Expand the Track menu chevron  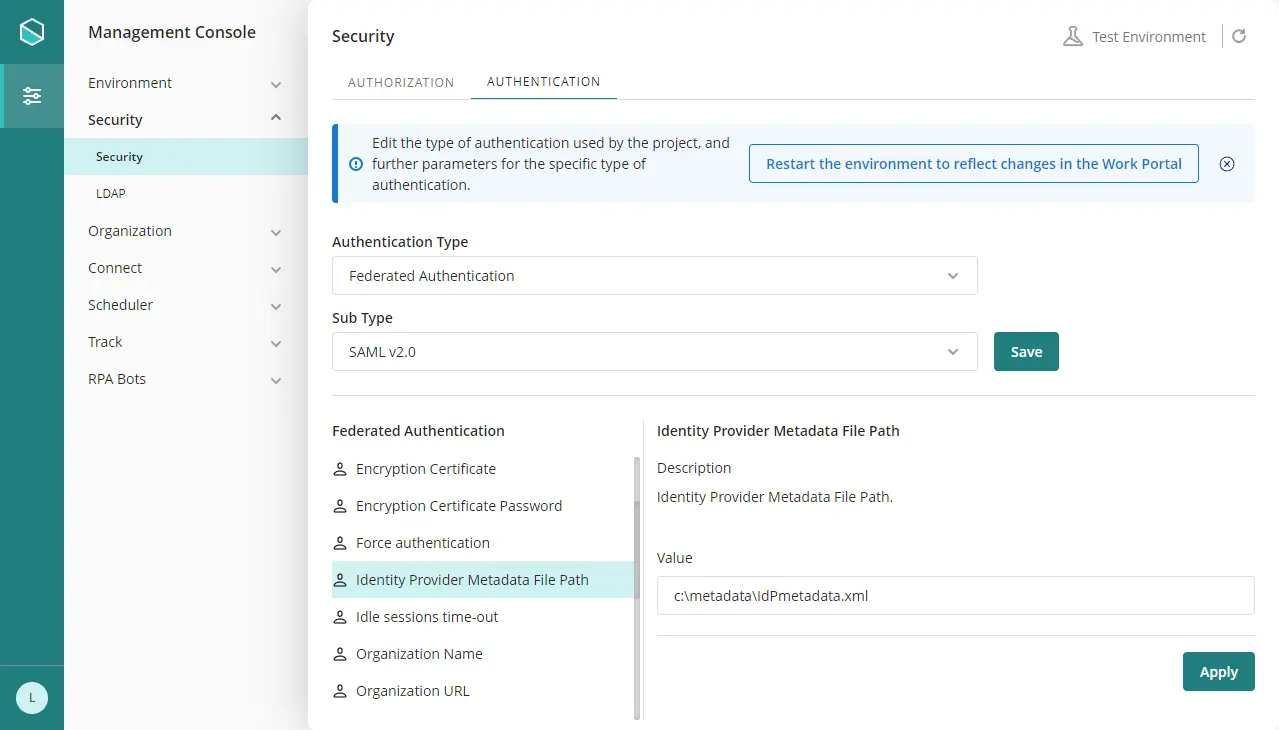point(276,343)
